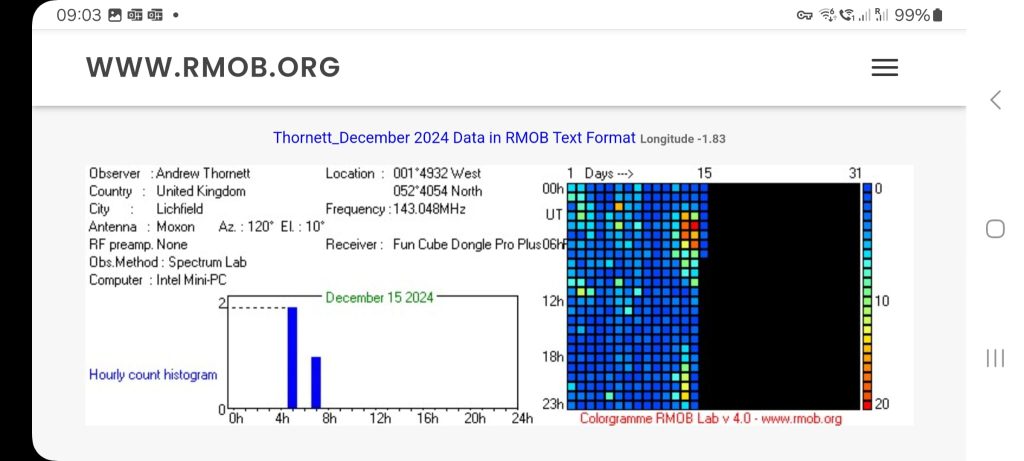Viewport: 1024px width, 461px height.
Task: Open the hamburger menu
Action: click(x=884, y=67)
